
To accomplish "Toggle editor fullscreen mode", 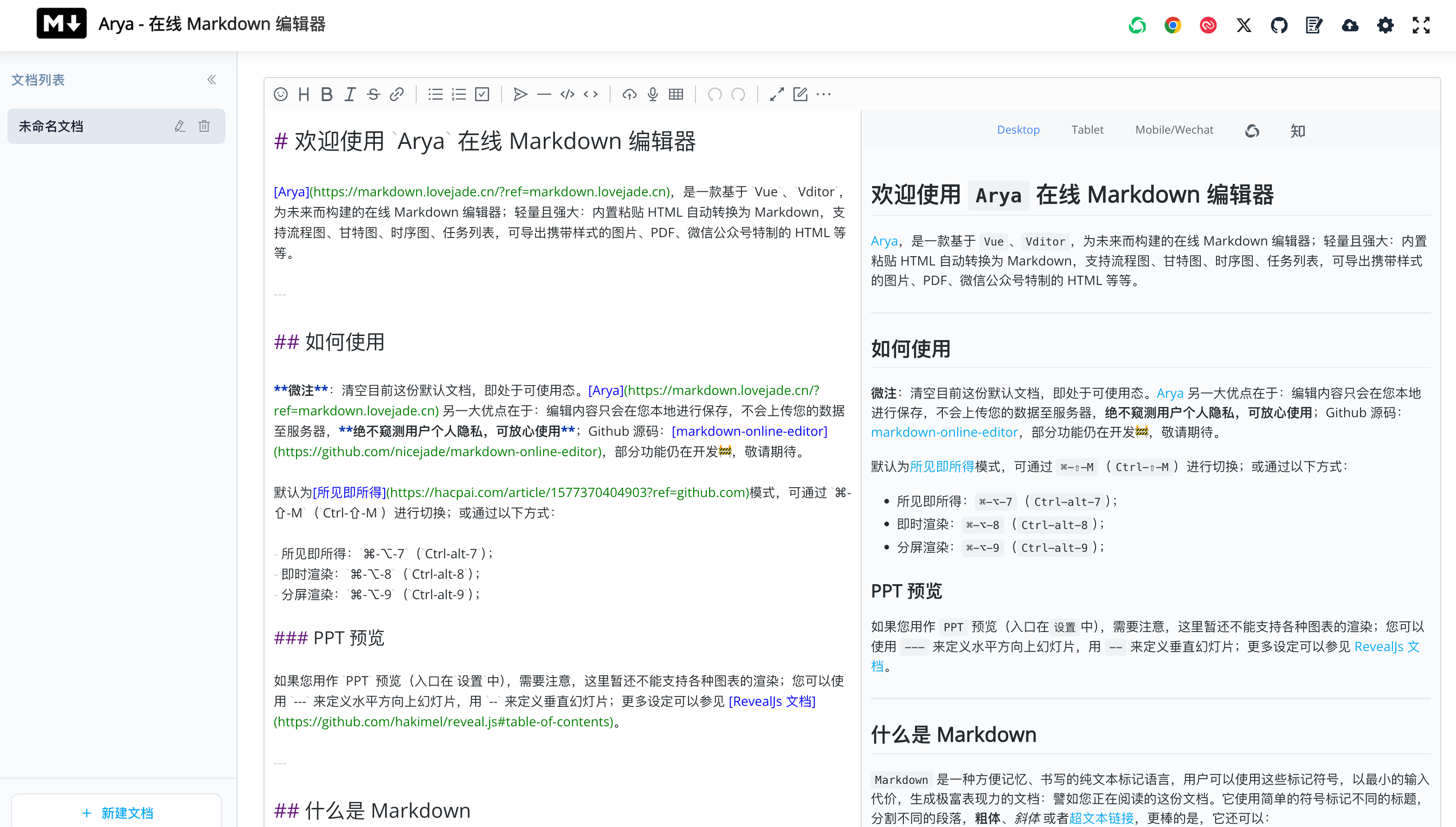I will pyautogui.click(x=777, y=94).
